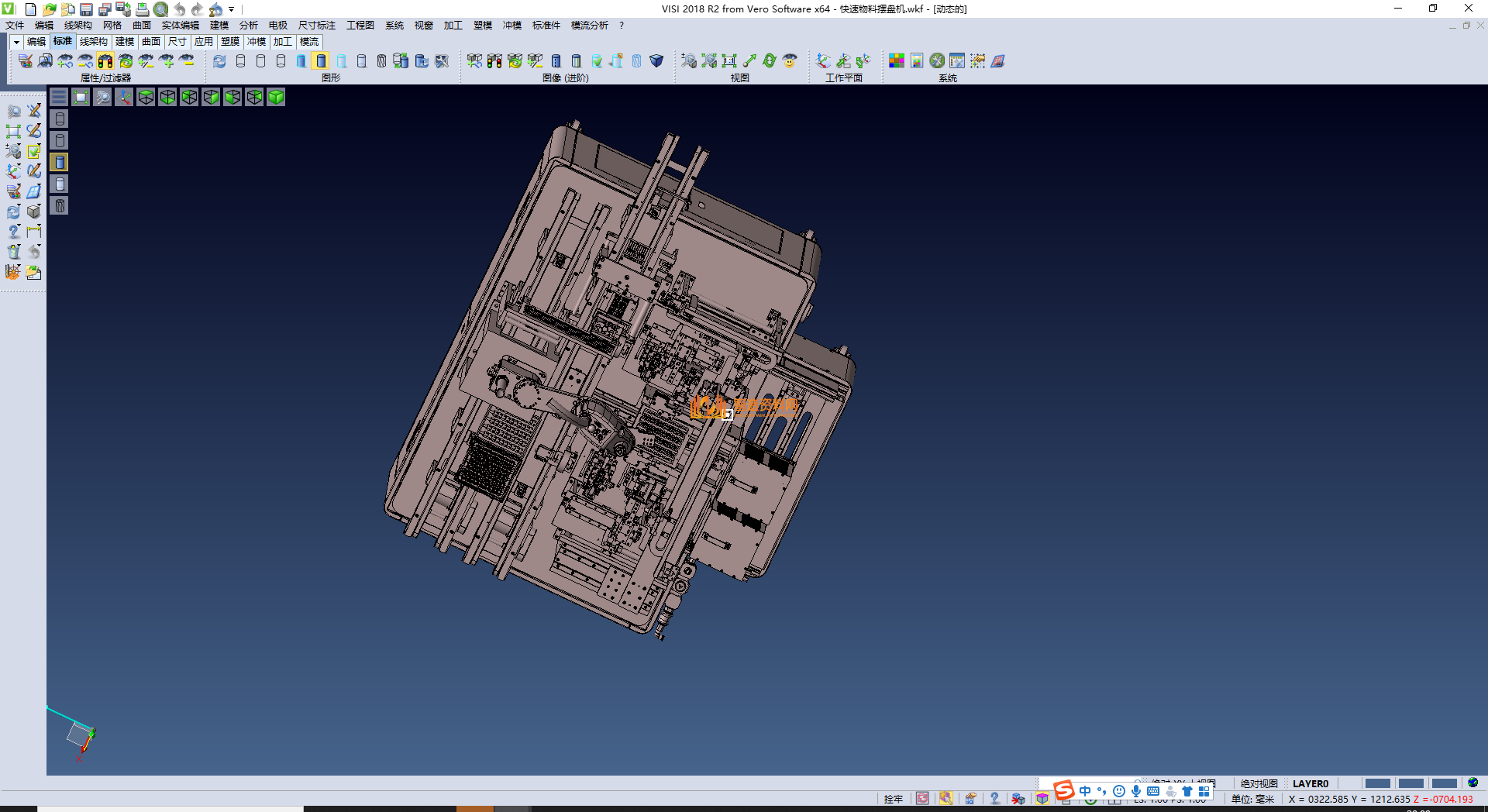
Task: Click the blue help question mark in status bar
Action: point(994,799)
